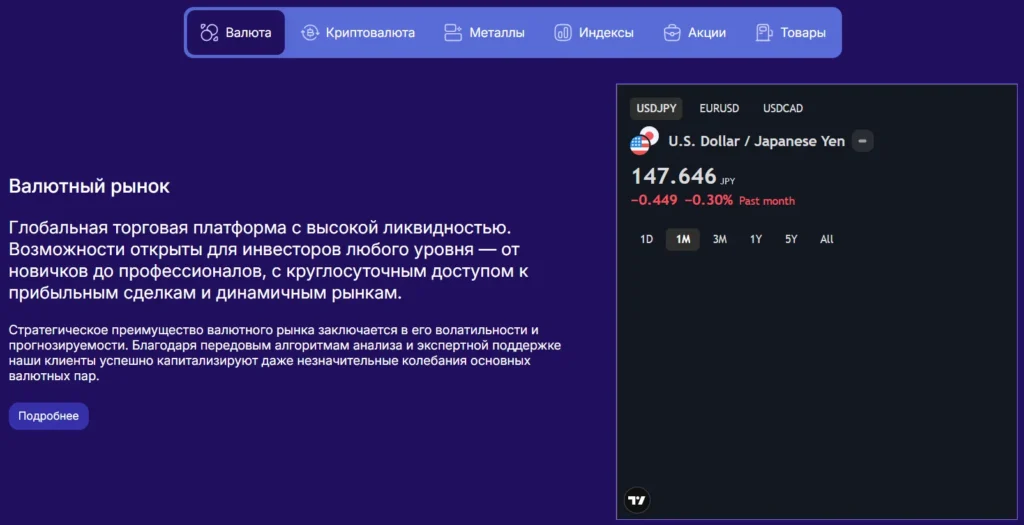
Task: Set chart range to 1Y
Action: [756, 239]
